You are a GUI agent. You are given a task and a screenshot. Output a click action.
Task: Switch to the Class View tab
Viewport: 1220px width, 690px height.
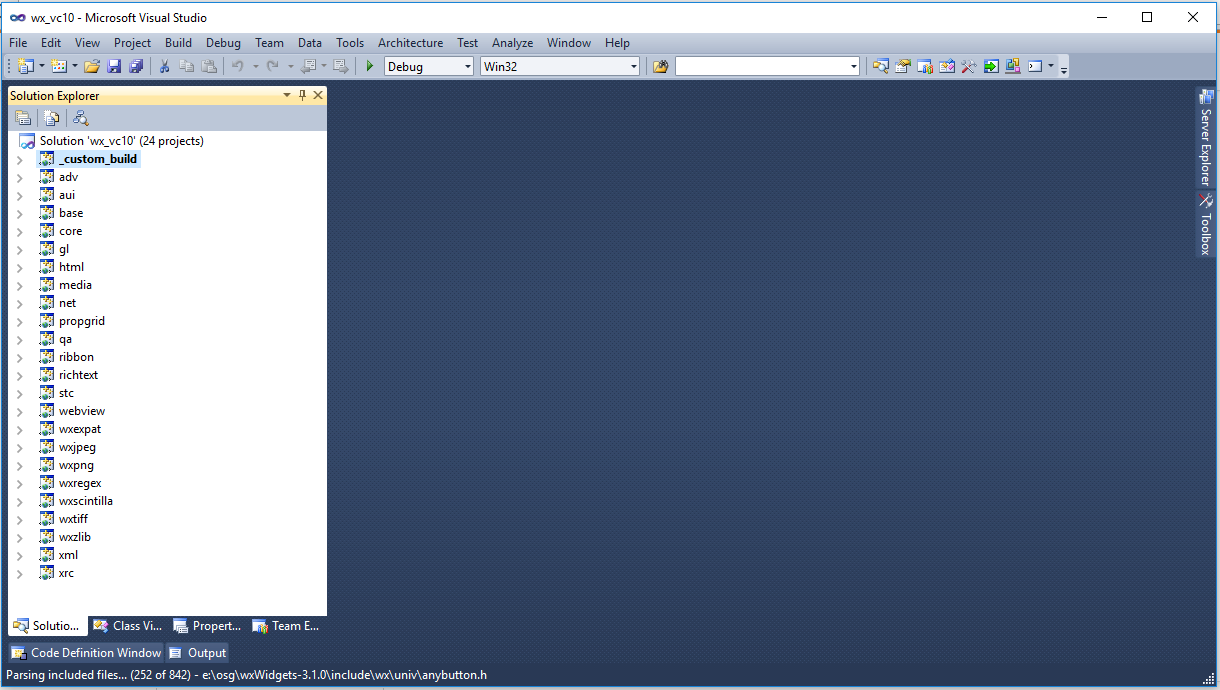pyautogui.click(x=126, y=626)
